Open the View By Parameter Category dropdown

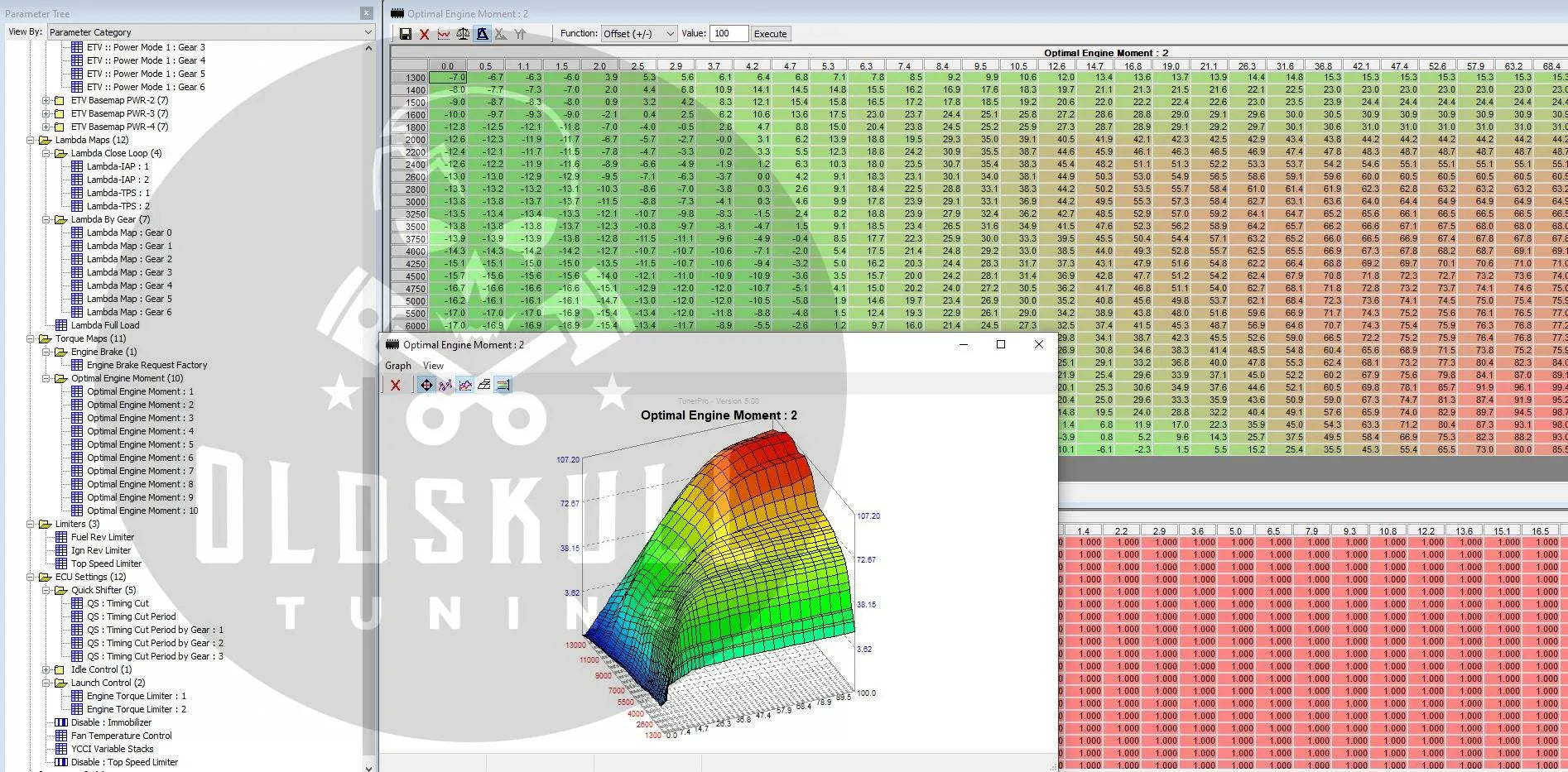[x=210, y=32]
